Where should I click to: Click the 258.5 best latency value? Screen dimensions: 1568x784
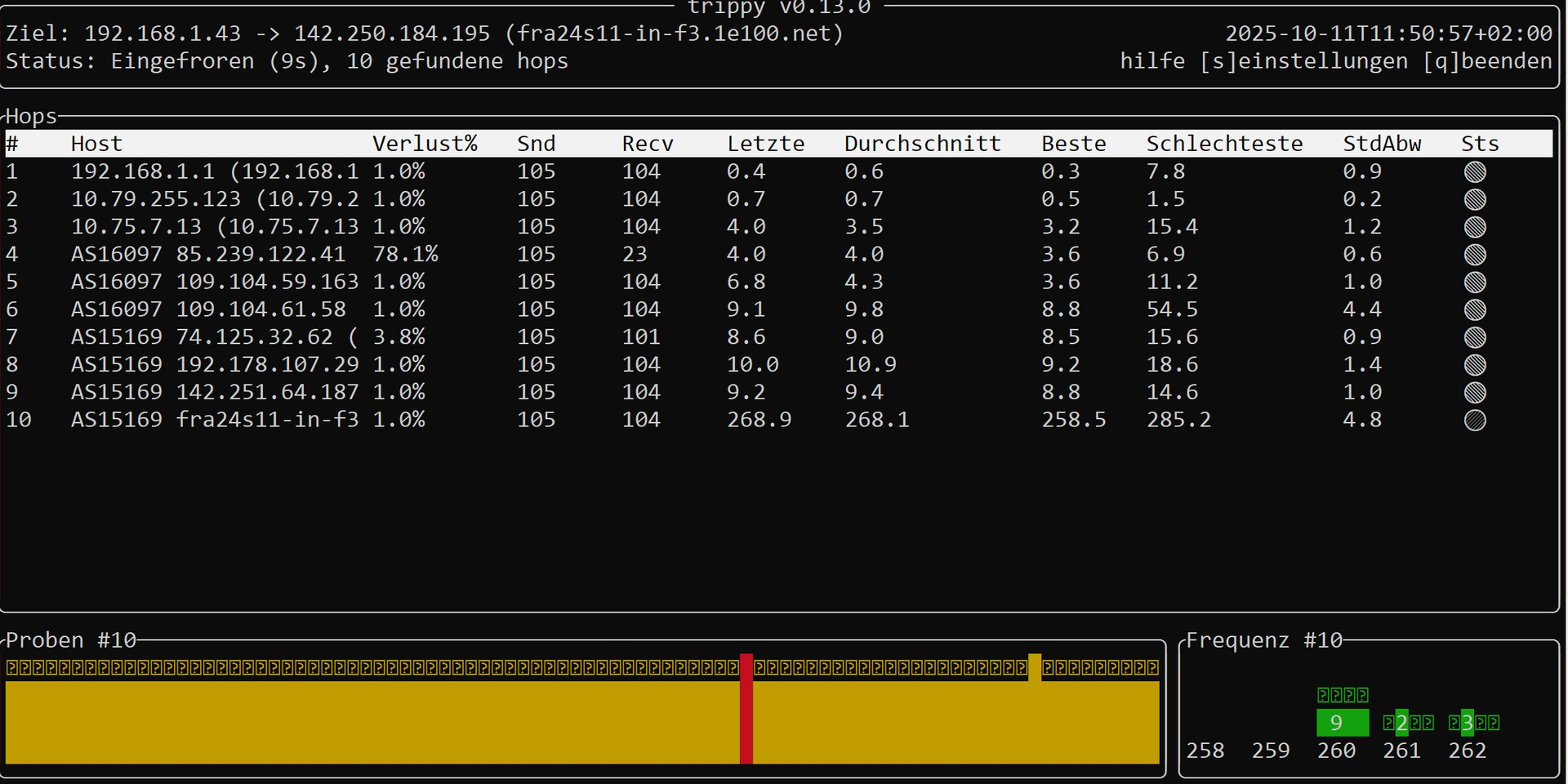tap(1074, 420)
